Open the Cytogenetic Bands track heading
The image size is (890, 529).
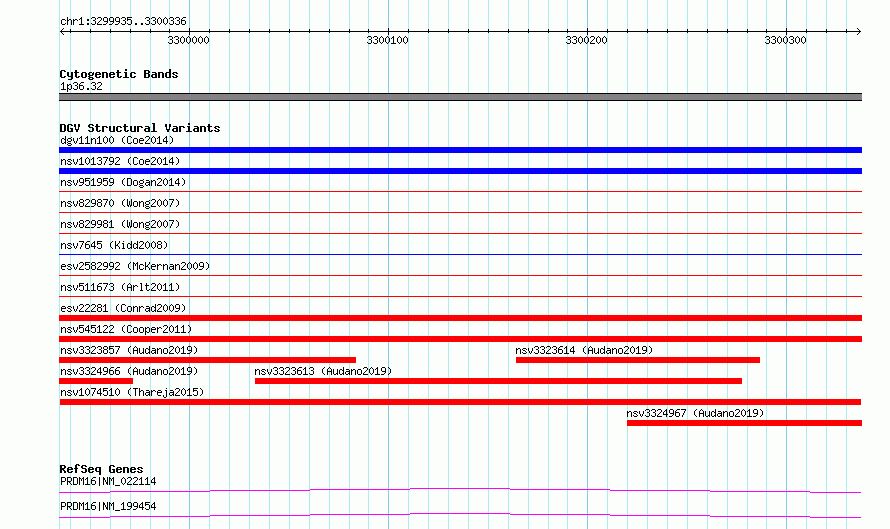tap(119, 74)
